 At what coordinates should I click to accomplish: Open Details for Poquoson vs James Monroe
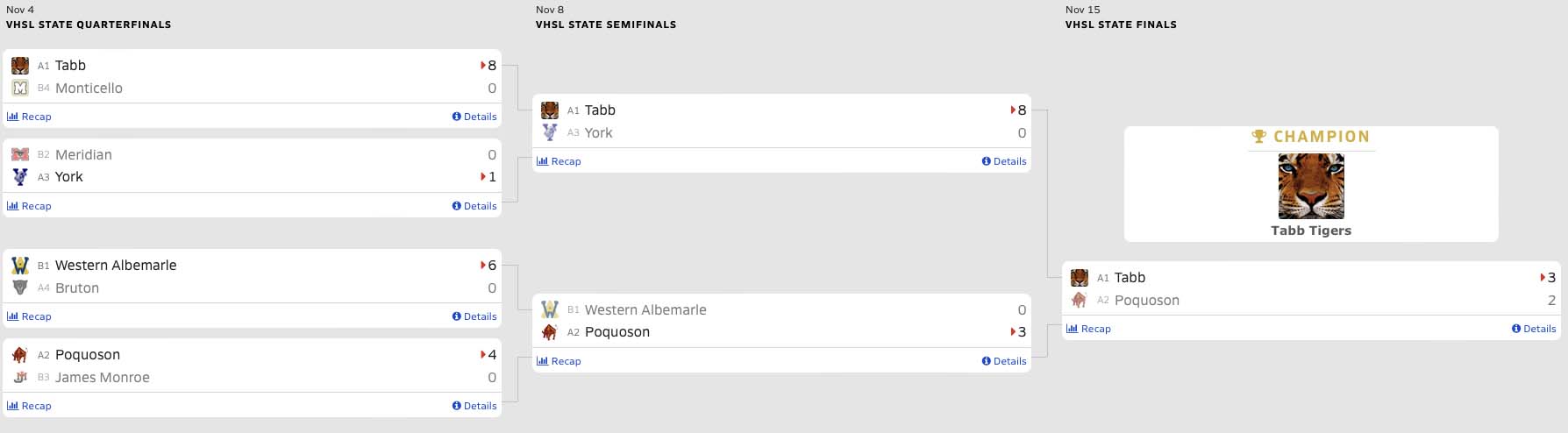coord(474,406)
